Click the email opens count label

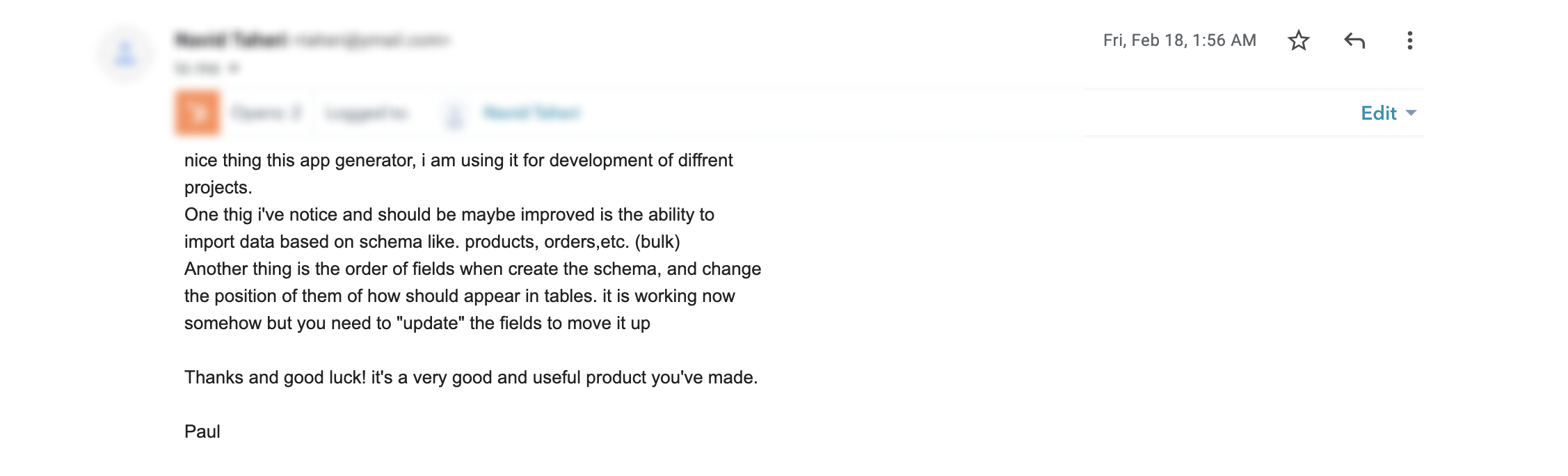pyautogui.click(x=266, y=113)
